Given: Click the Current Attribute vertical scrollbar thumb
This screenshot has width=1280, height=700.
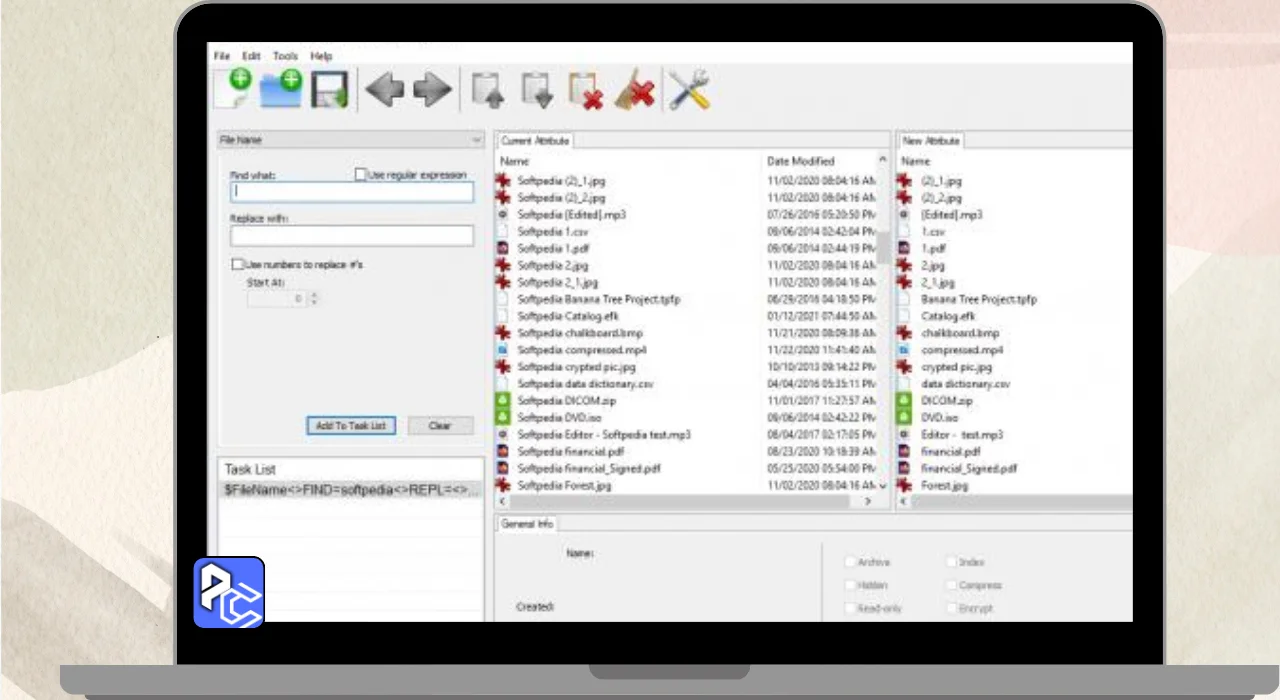Looking at the screenshot, I should pos(883,247).
